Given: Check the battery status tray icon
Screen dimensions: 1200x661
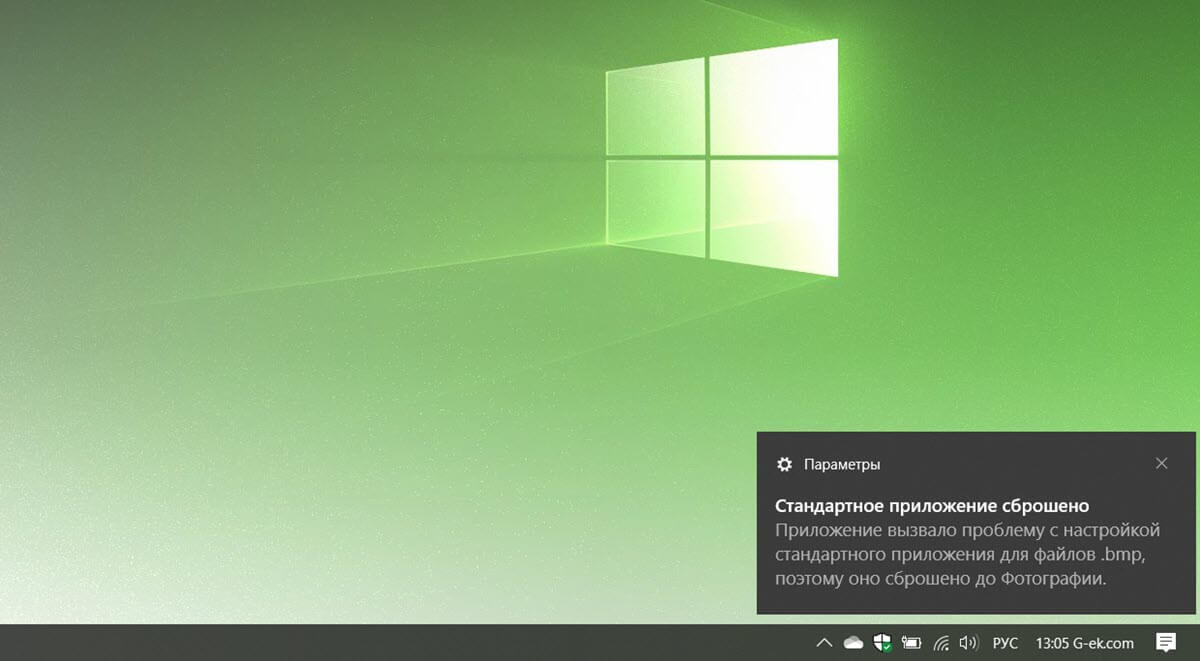Looking at the screenshot, I should pos(911,643).
